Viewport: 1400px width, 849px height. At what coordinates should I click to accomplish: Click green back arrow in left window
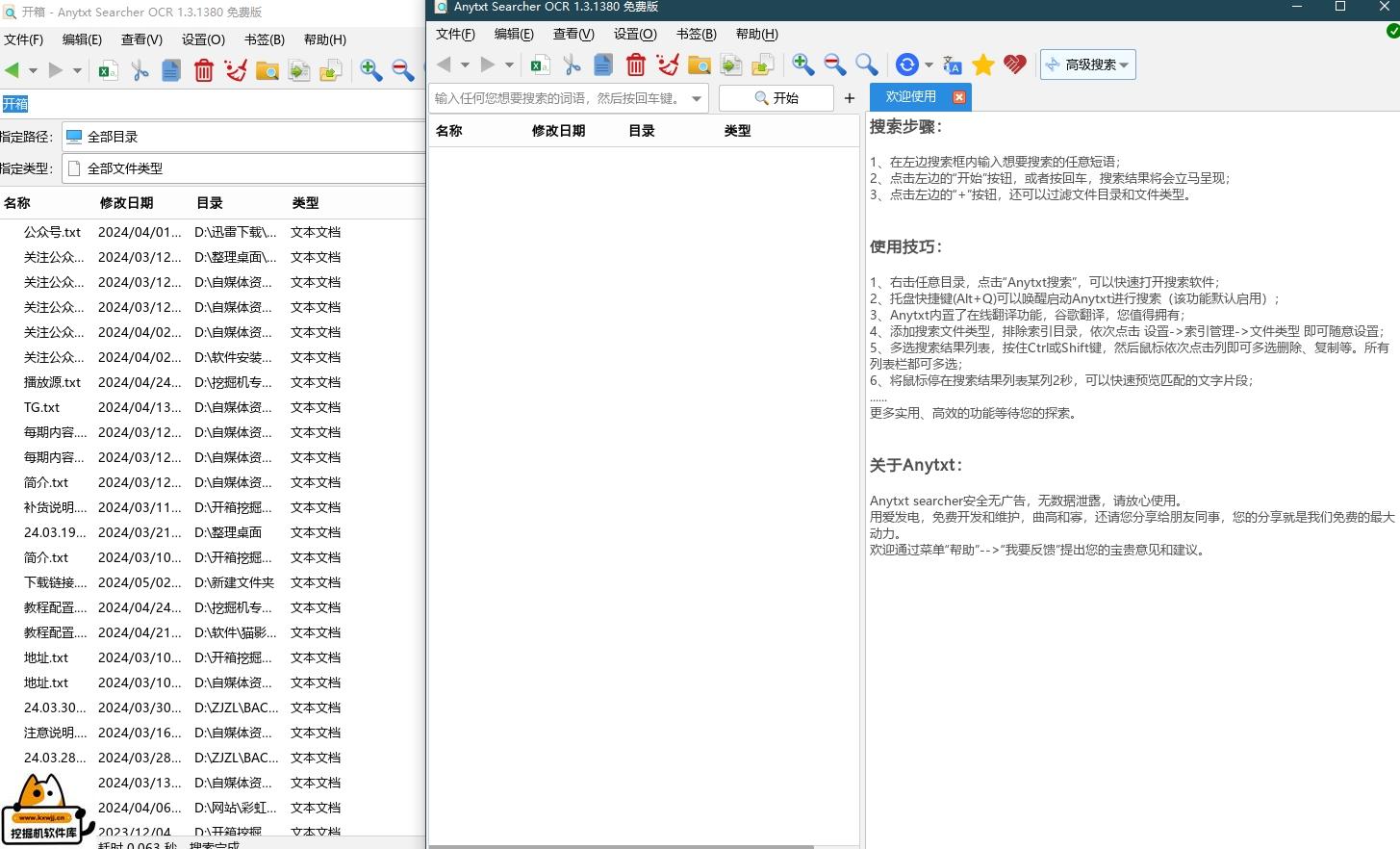point(12,70)
